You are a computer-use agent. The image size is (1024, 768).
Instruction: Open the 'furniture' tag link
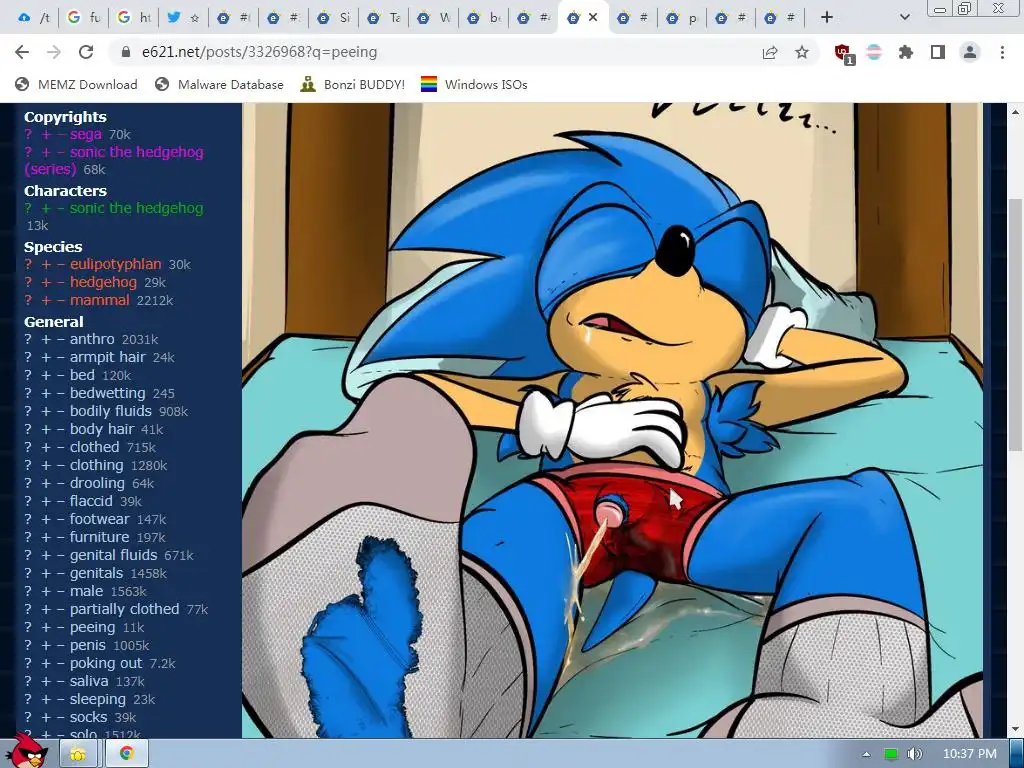[x=99, y=537]
